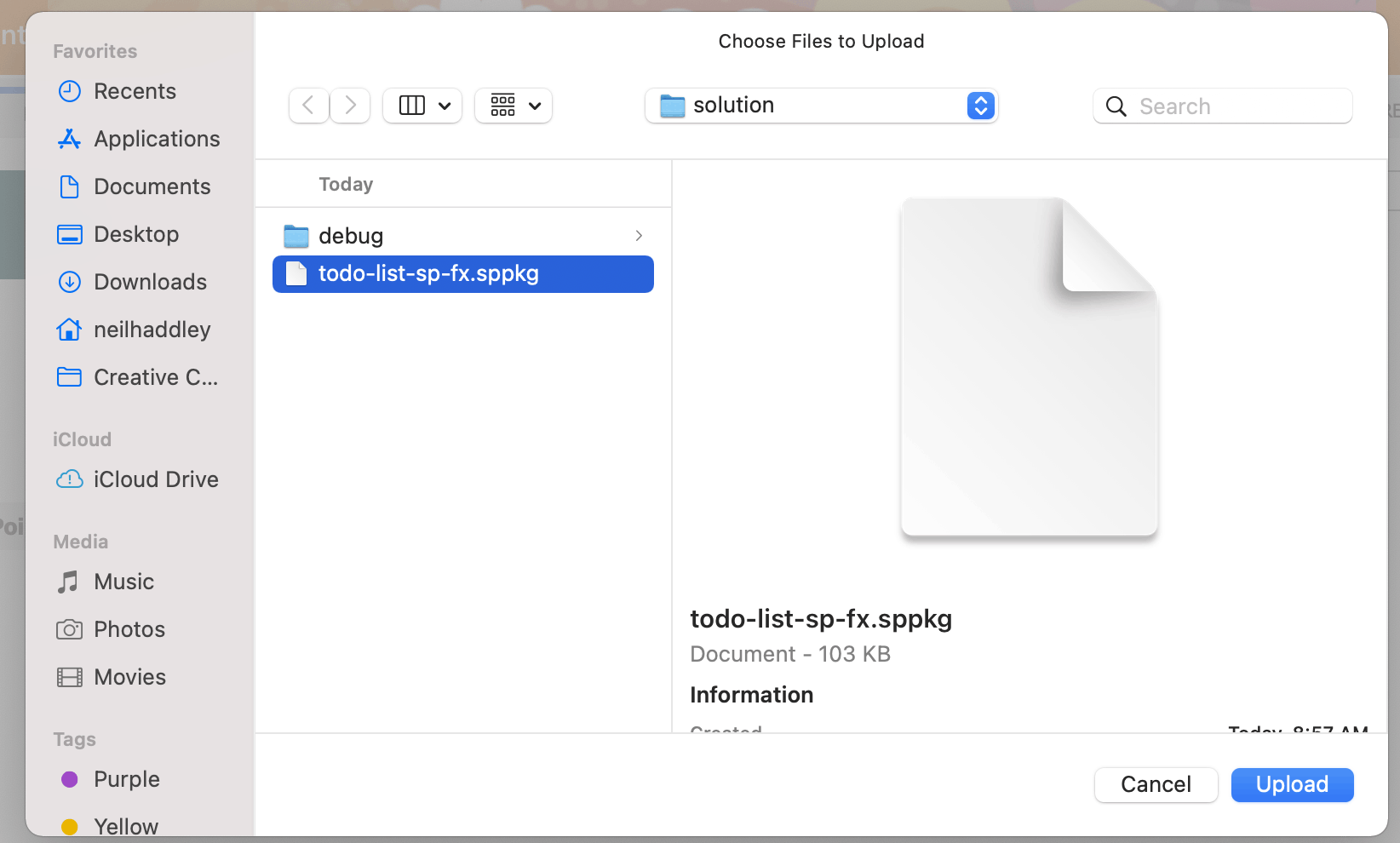Screen dimensions: 1400x843
Task: Open Recents in the sidebar
Action: (x=135, y=91)
